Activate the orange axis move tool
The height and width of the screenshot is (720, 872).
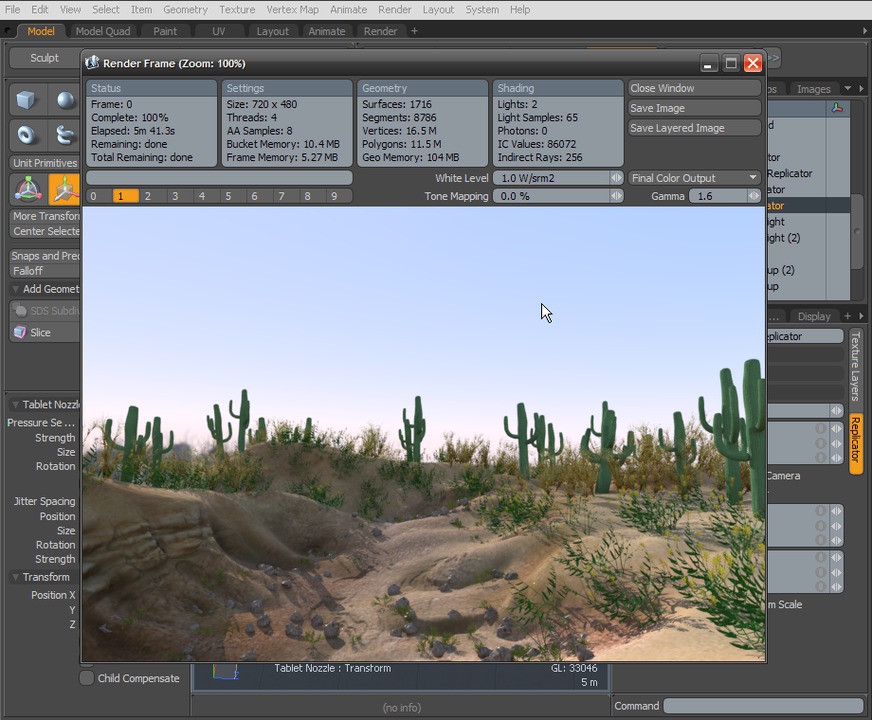(x=64, y=189)
